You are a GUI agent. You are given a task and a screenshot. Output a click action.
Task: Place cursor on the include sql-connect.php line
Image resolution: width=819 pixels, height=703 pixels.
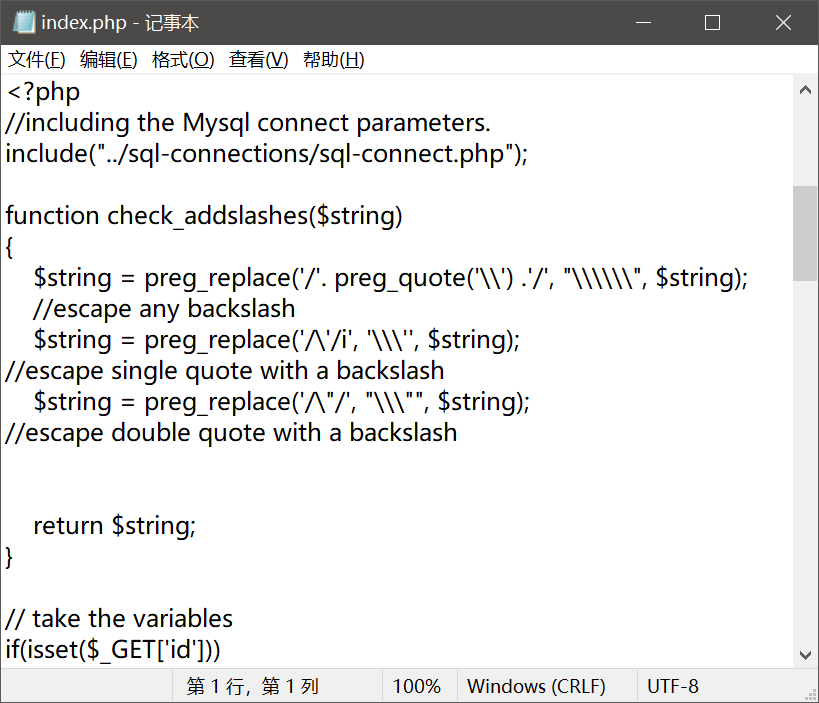tap(266, 154)
